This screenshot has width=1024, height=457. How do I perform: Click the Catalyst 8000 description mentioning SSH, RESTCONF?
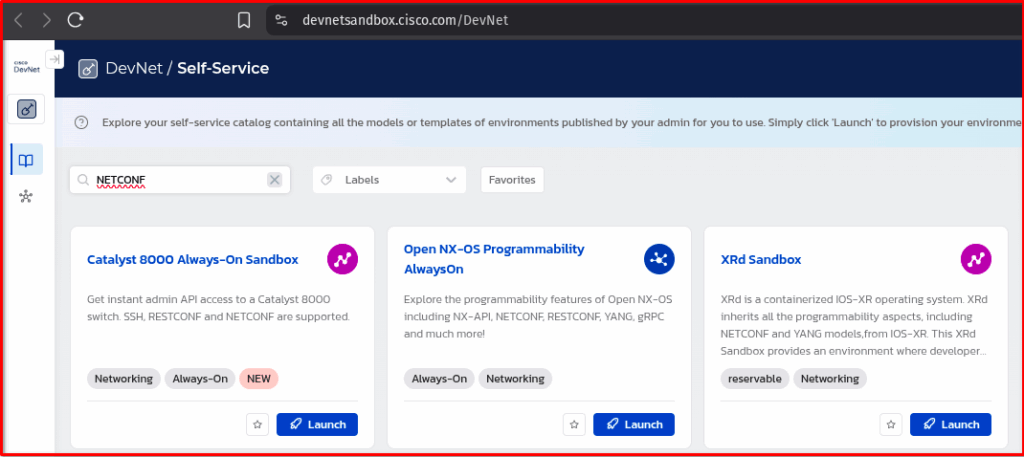219,309
